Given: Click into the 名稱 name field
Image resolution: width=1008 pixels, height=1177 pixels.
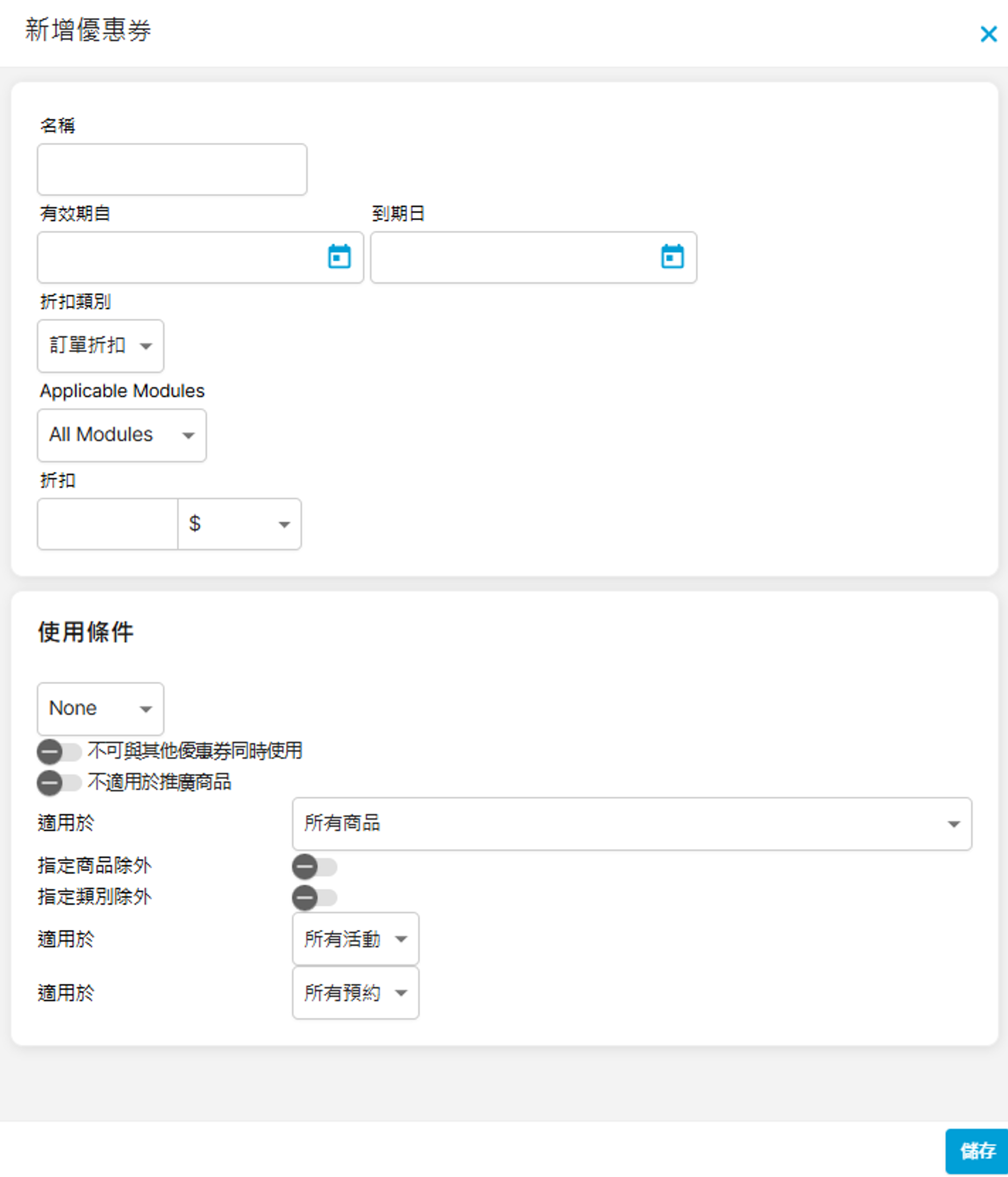Looking at the screenshot, I should 172,169.
